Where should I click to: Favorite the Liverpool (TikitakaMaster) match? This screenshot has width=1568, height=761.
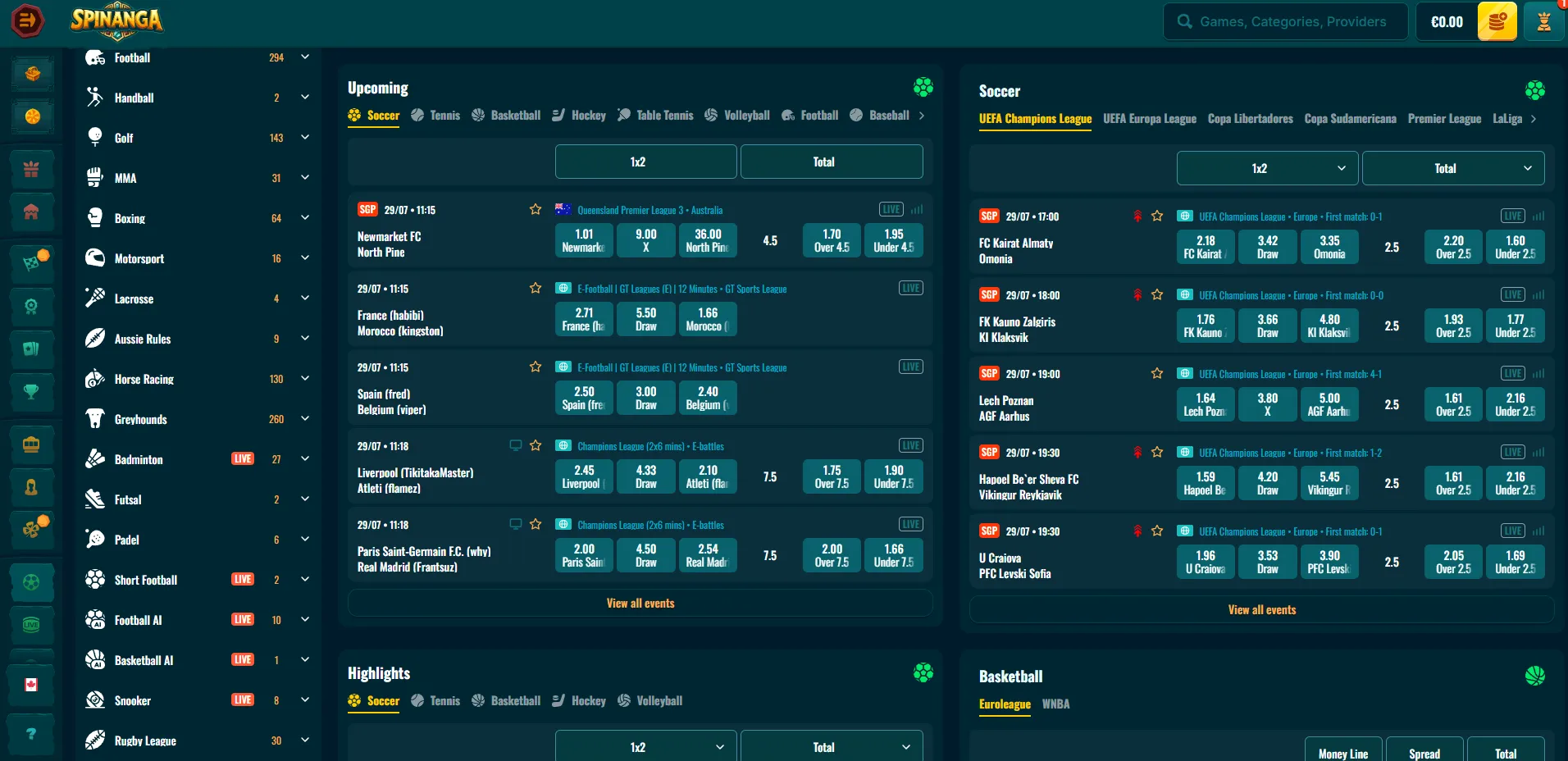point(536,446)
